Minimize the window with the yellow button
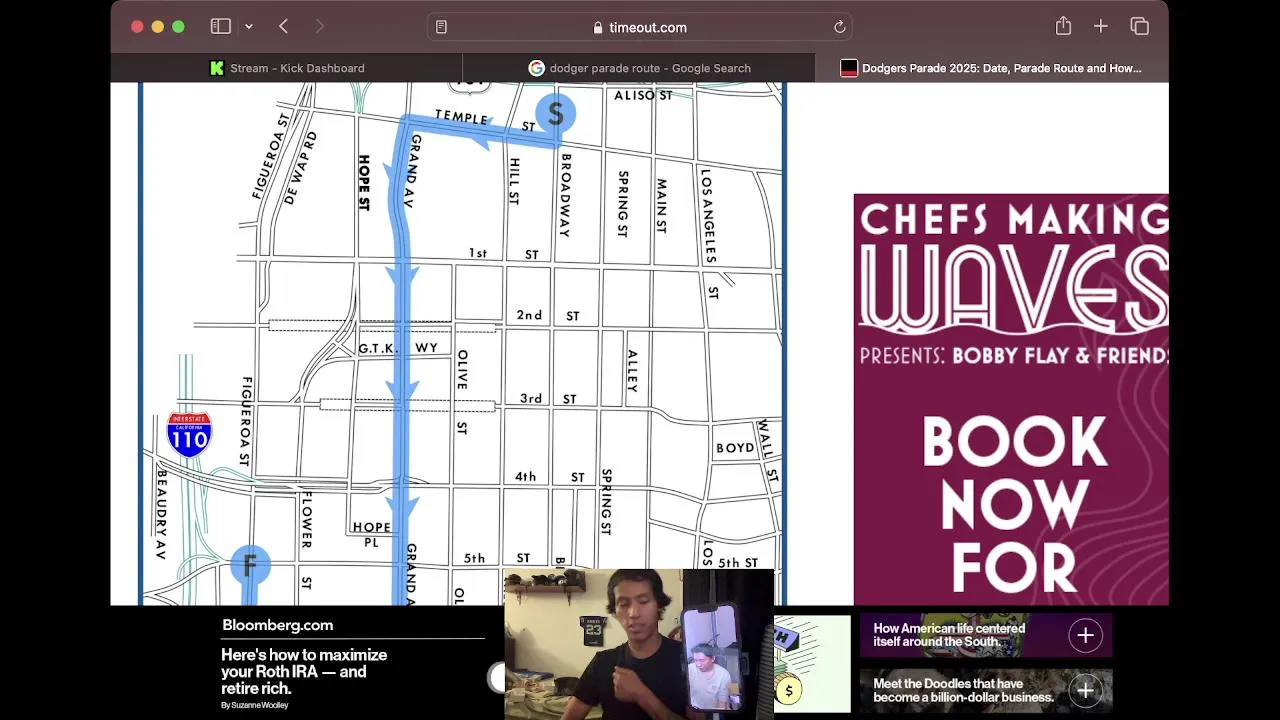The height and width of the screenshot is (720, 1280). pos(157,27)
